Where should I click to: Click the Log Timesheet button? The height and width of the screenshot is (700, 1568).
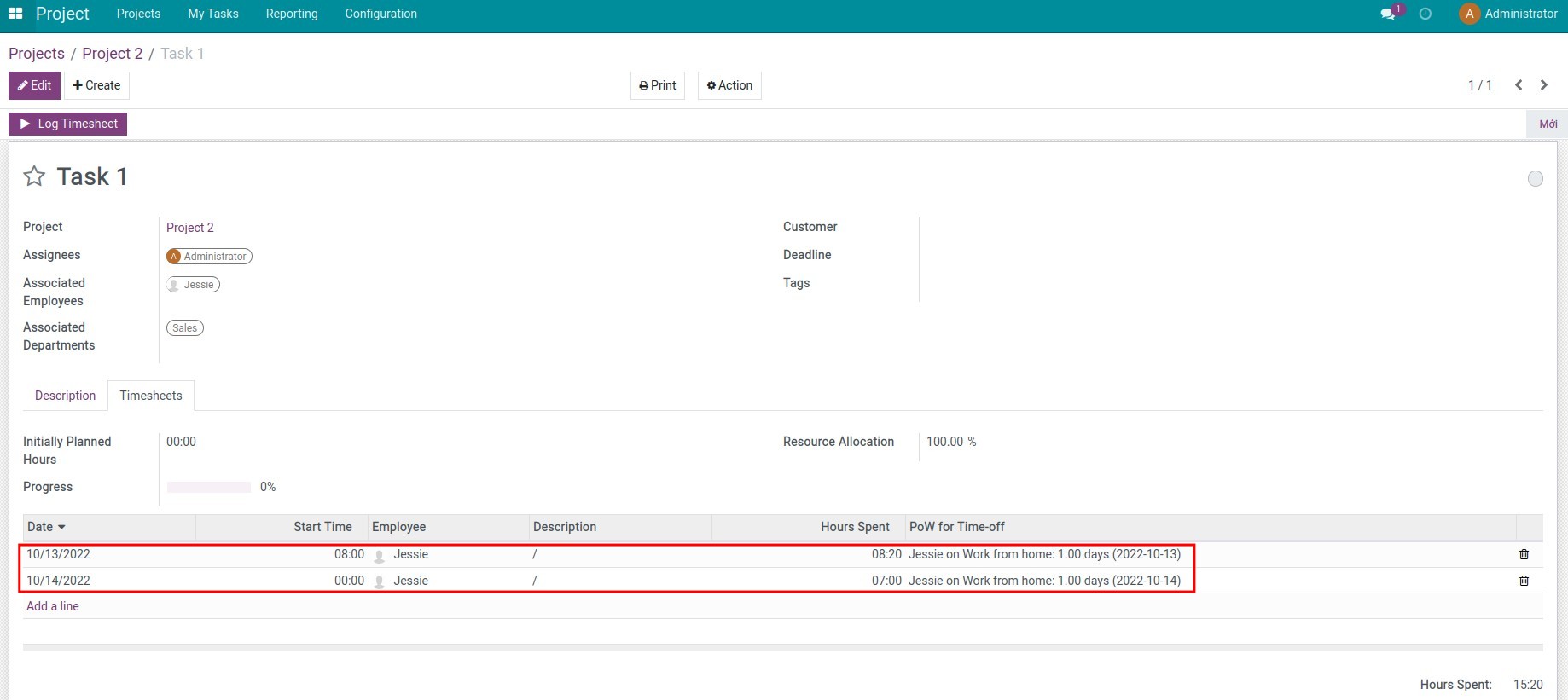coord(68,124)
